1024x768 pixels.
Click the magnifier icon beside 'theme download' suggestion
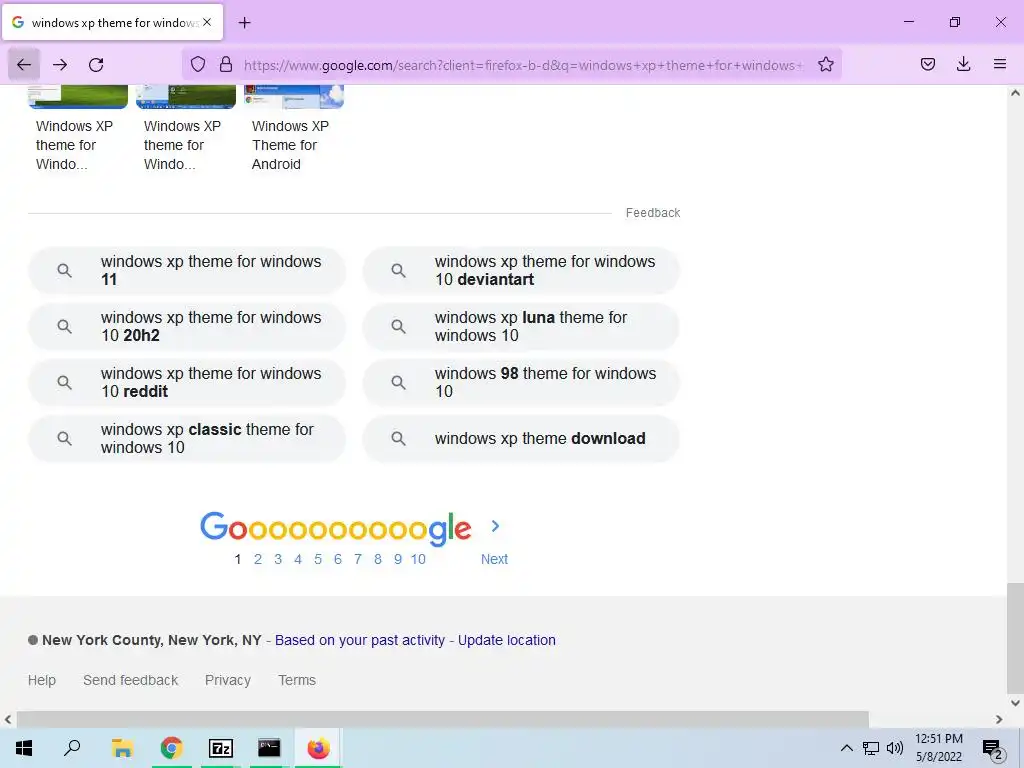(x=398, y=439)
